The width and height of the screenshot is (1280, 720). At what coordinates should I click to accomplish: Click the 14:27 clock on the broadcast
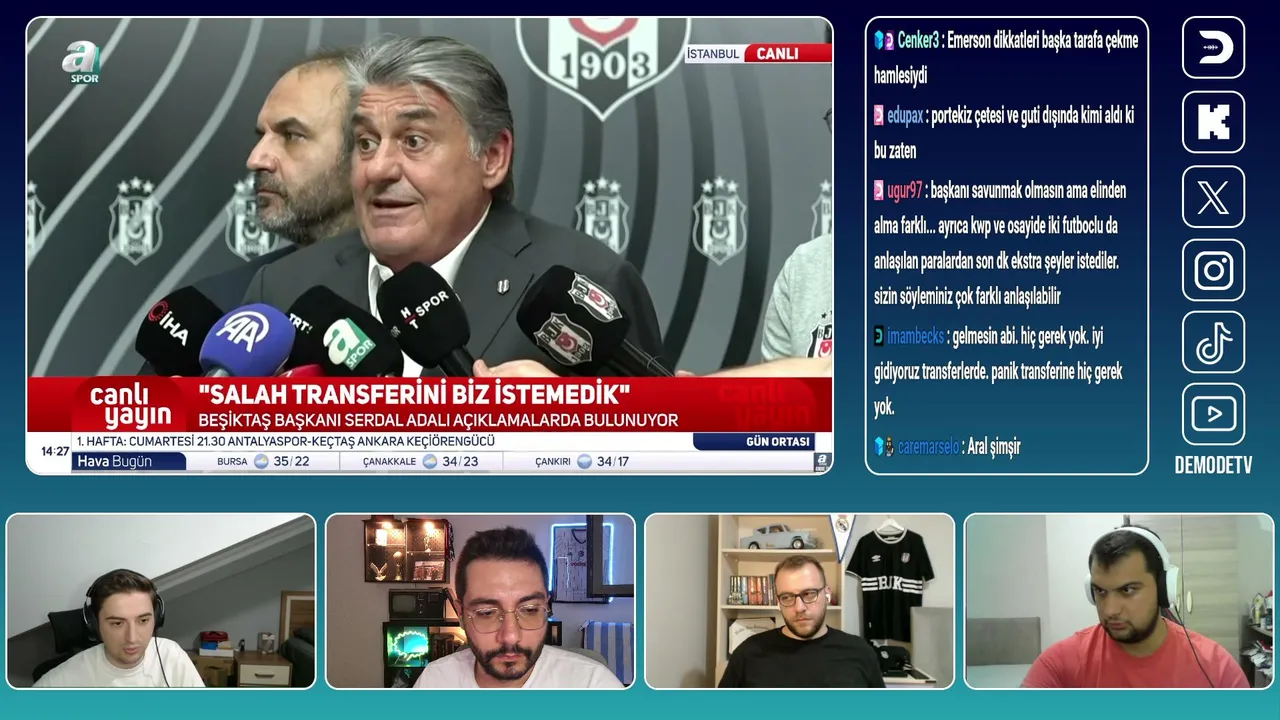pyautogui.click(x=55, y=451)
